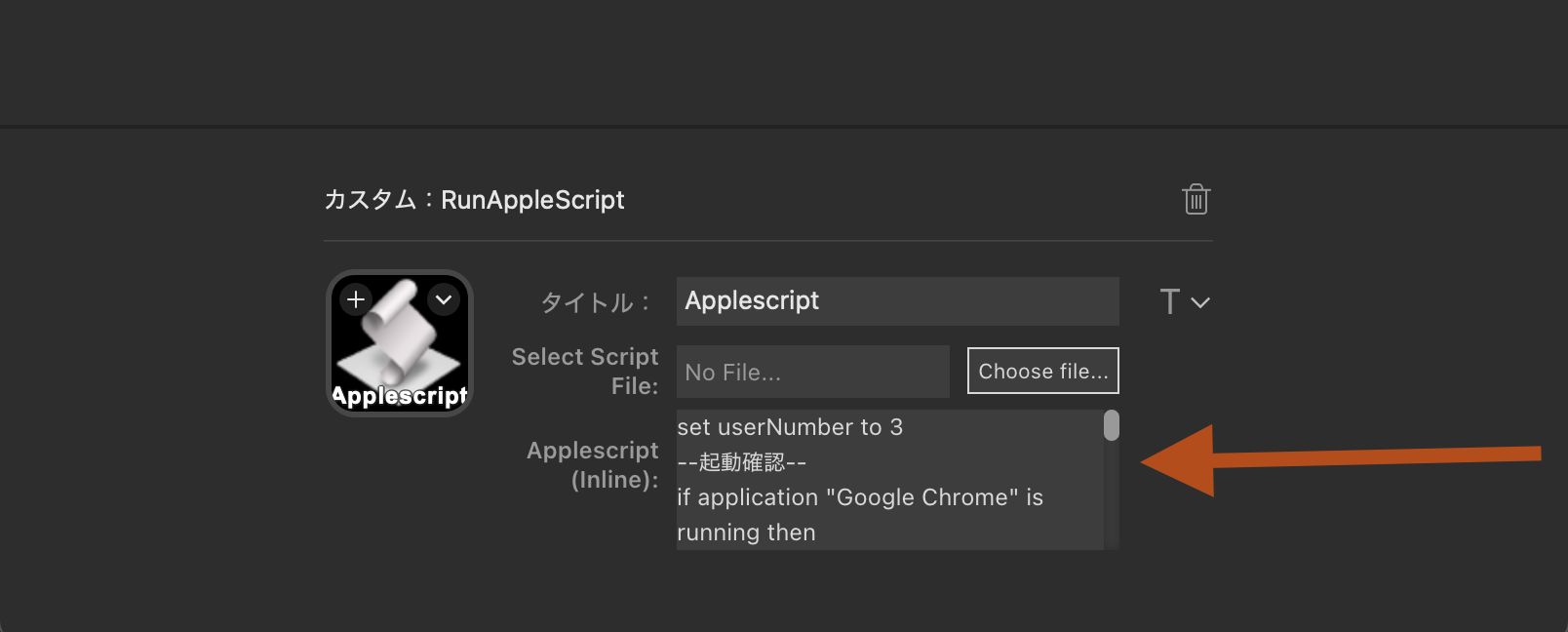This screenshot has width=1568, height=632.
Task: Open the dropdown arrow beside the T icon
Action: pos(1200,302)
